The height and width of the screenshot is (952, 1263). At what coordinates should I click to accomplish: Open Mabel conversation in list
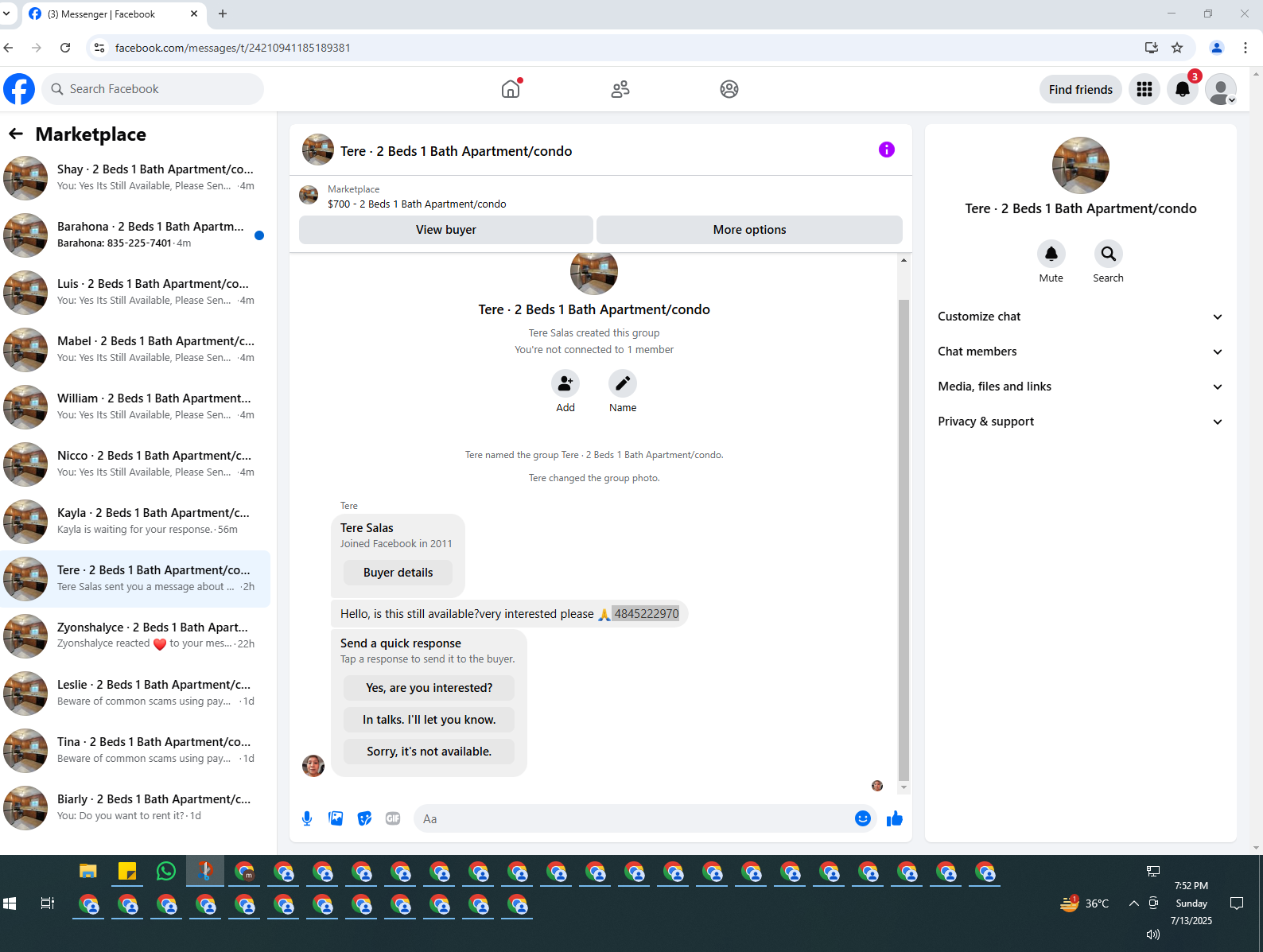135,350
